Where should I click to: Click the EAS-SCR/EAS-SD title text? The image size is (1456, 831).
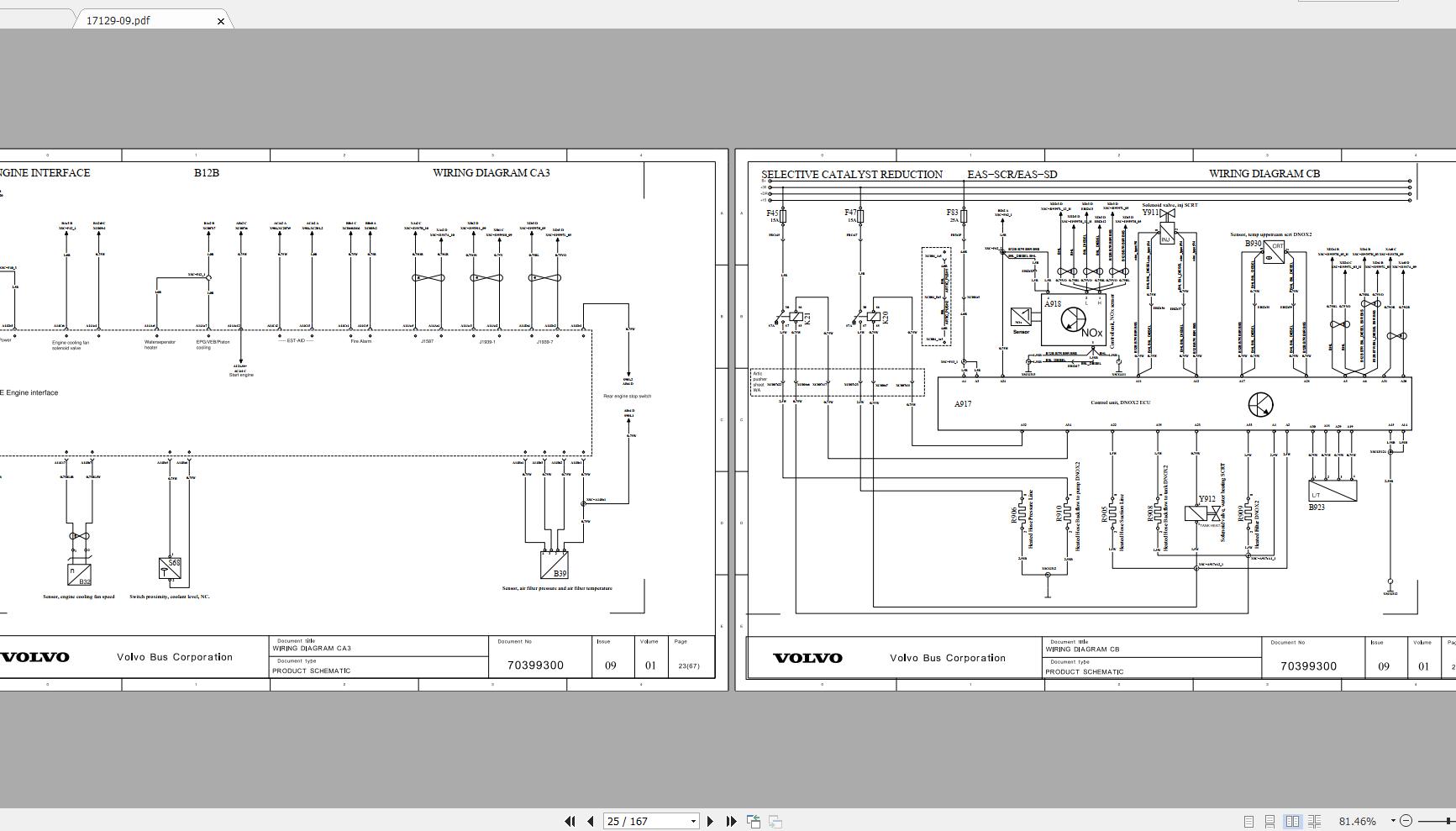tap(1012, 174)
